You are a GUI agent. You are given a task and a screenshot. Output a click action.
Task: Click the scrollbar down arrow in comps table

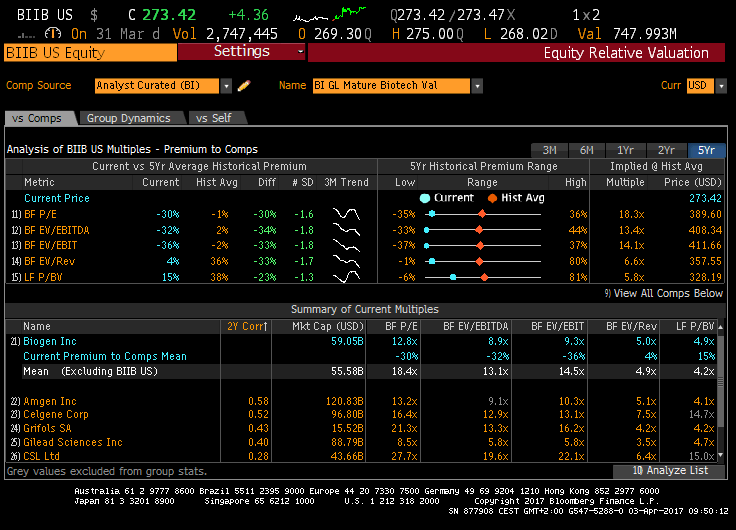(721, 455)
